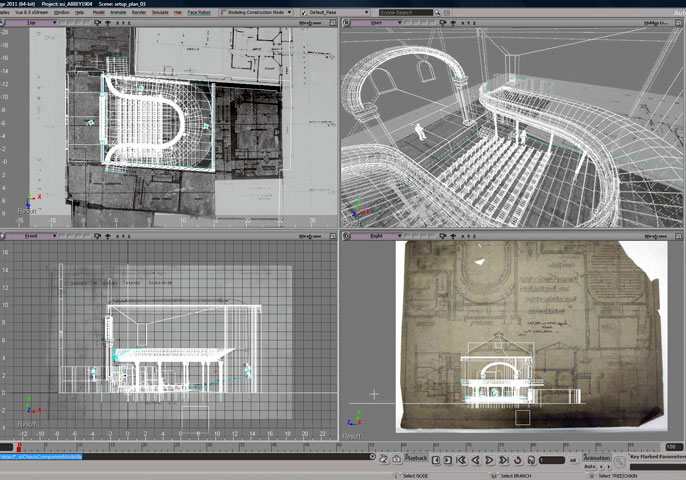Toggle audio playback headphones icon
Screen dimensions: 686x480
coord(531,460)
